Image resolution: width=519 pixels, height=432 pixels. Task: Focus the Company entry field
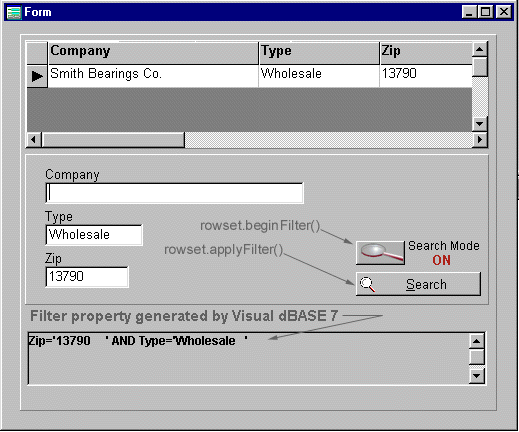tap(174, 193)
